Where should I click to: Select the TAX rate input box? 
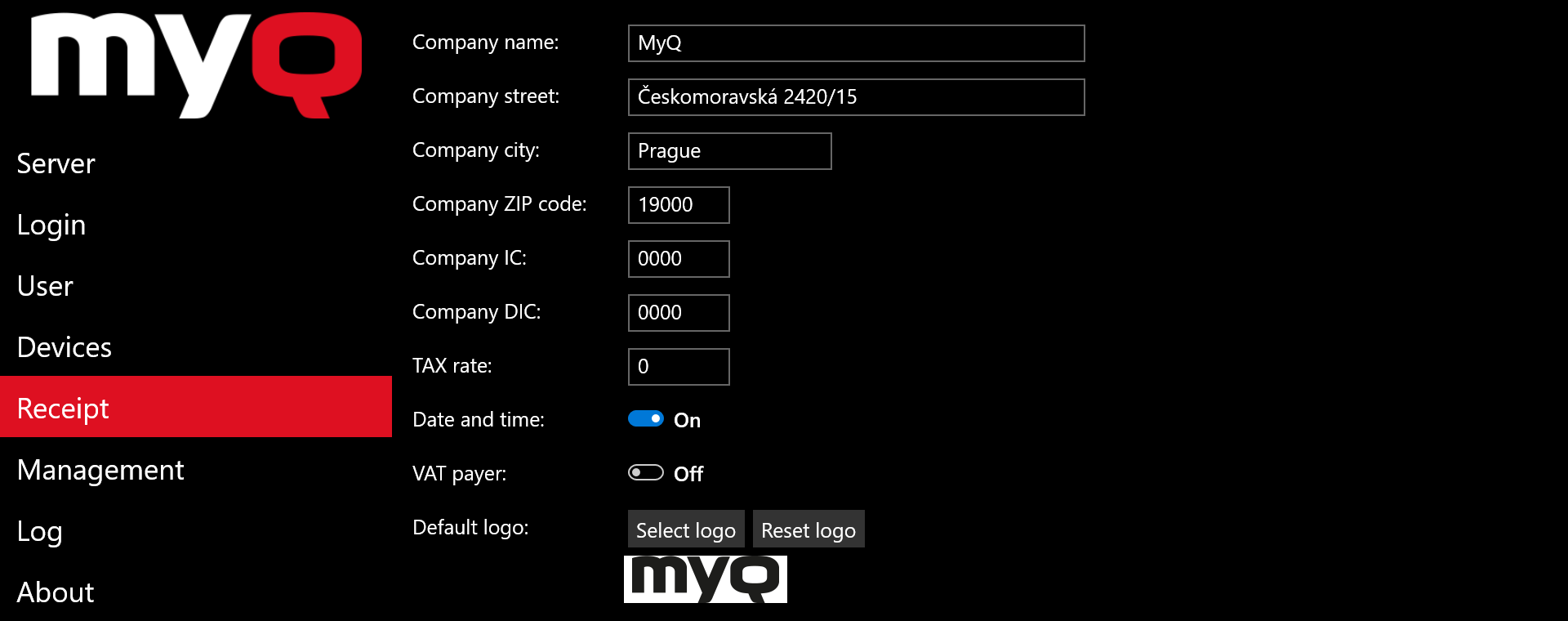(678, 367)
